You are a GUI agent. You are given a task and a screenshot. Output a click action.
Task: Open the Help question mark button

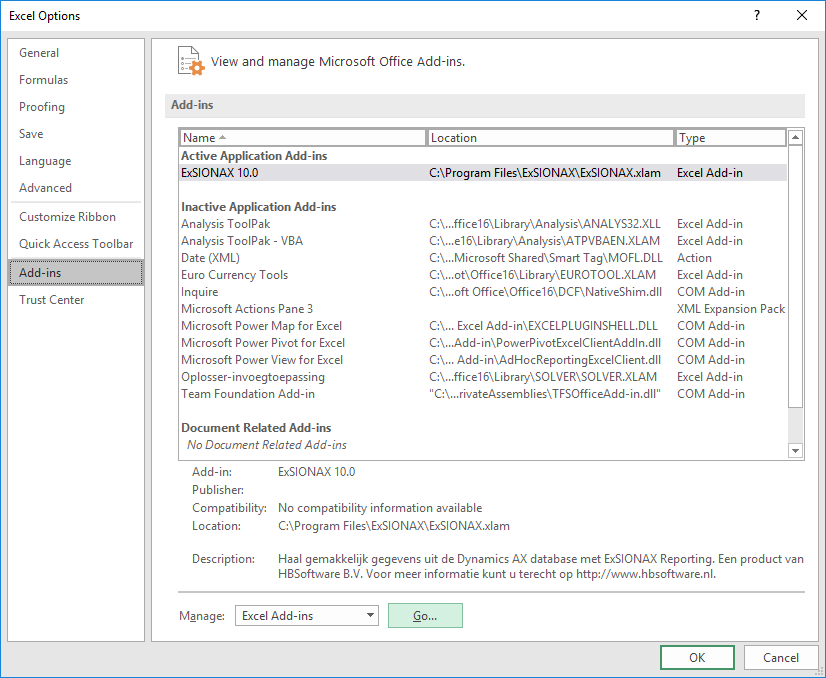tap(756, 15)
